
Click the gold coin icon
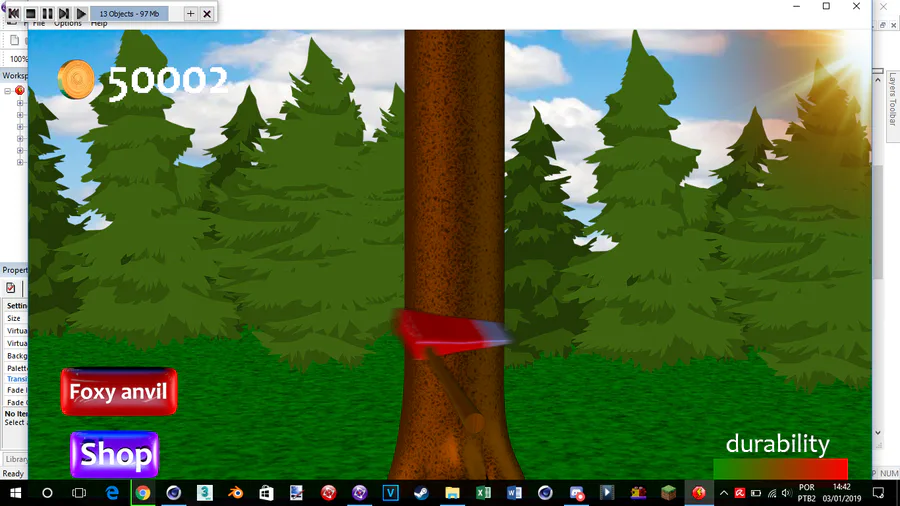[x=76, y=80]
